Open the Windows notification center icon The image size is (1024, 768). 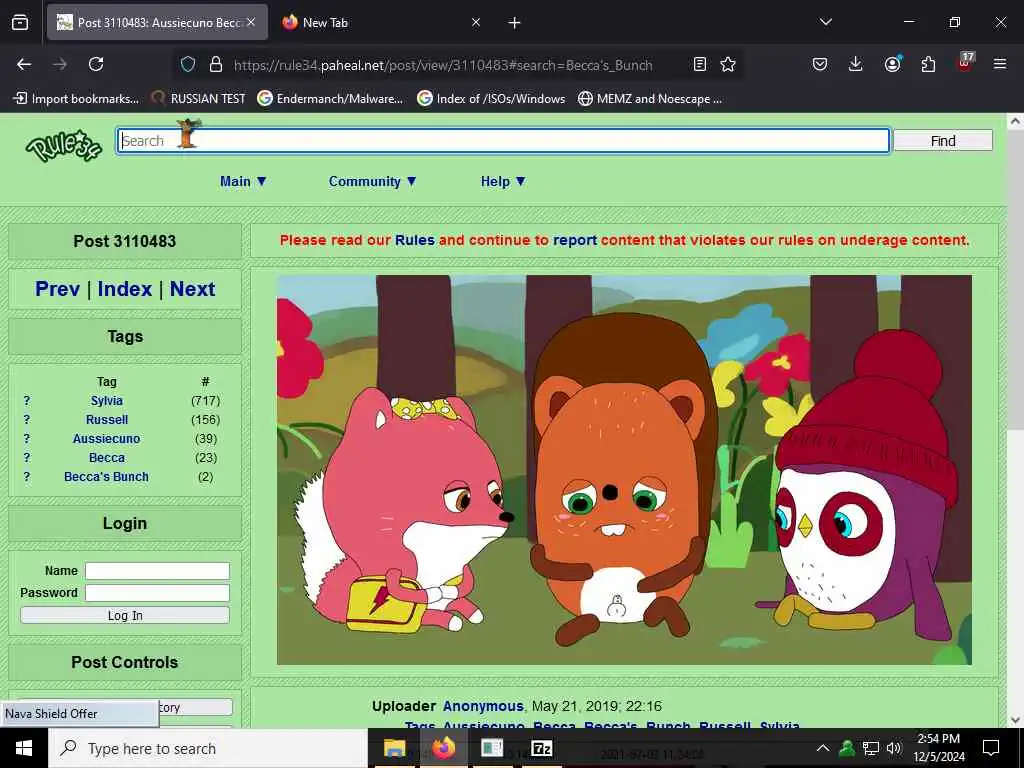click(x=991, y=748)
